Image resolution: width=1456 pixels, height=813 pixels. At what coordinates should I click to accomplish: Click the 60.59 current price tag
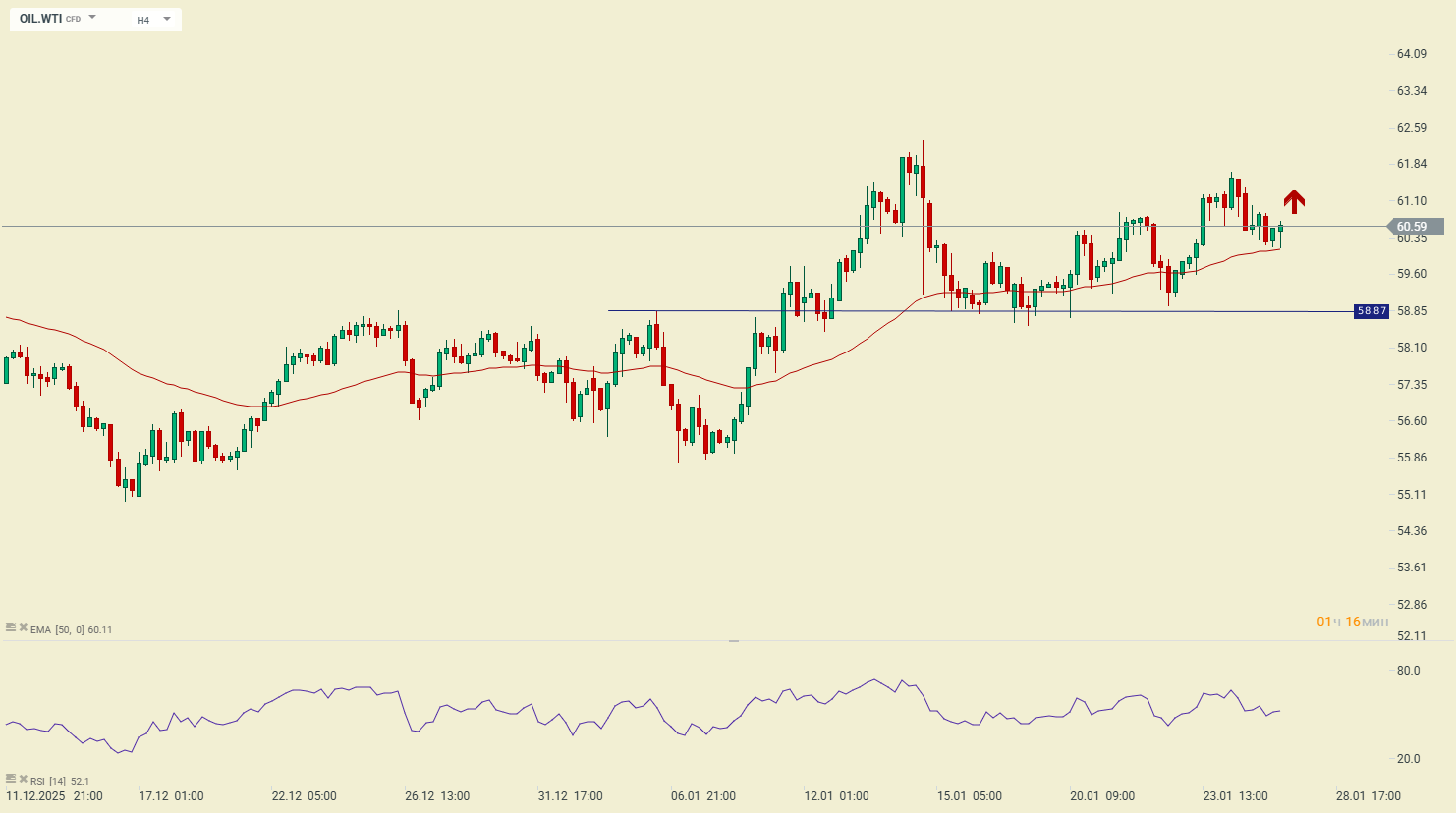point(1414,227)
